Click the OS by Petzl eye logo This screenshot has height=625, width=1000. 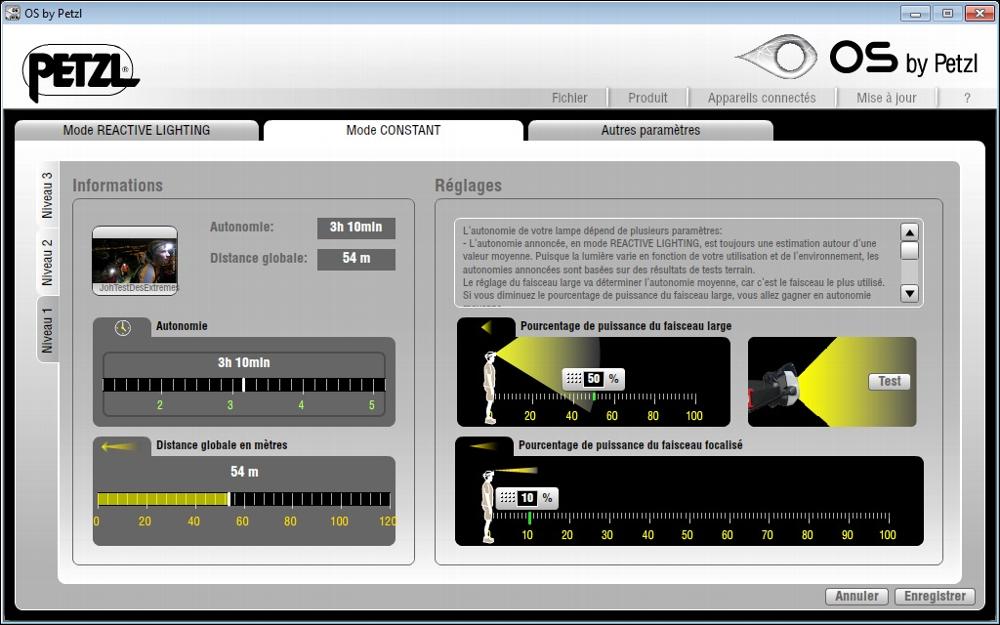tap(777, 57)
